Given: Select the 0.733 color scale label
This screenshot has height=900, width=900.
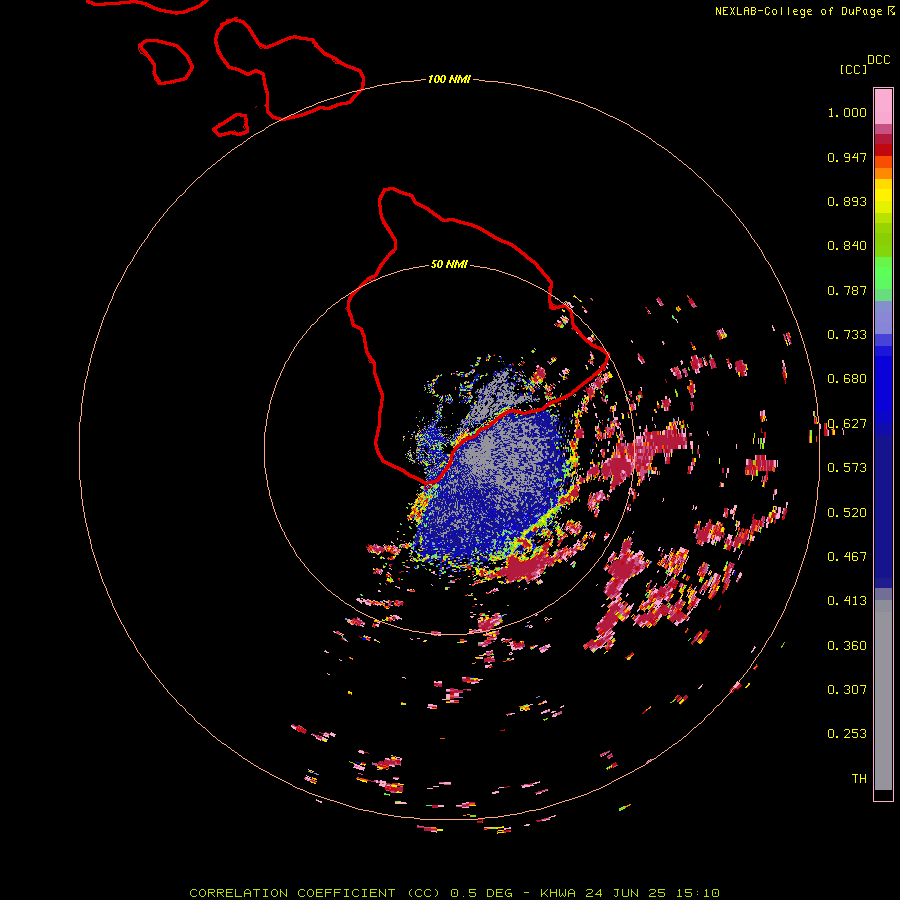Looking at the screenshot, I should [847, 335].
